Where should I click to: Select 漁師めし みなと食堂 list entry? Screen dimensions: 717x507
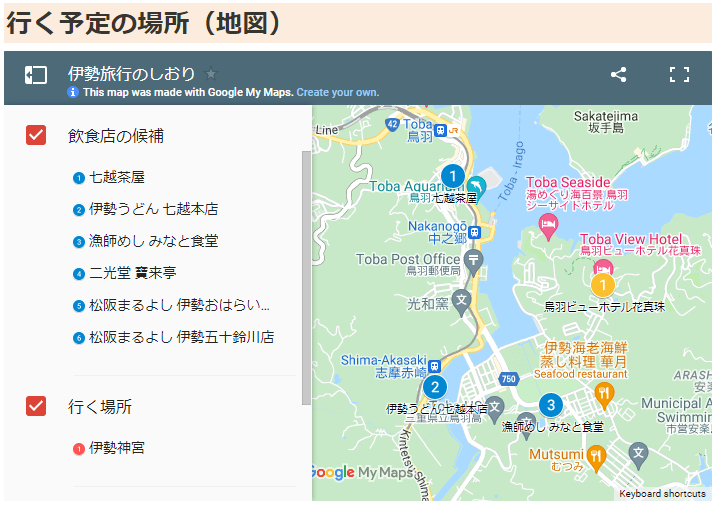click(x=153, y=241)
